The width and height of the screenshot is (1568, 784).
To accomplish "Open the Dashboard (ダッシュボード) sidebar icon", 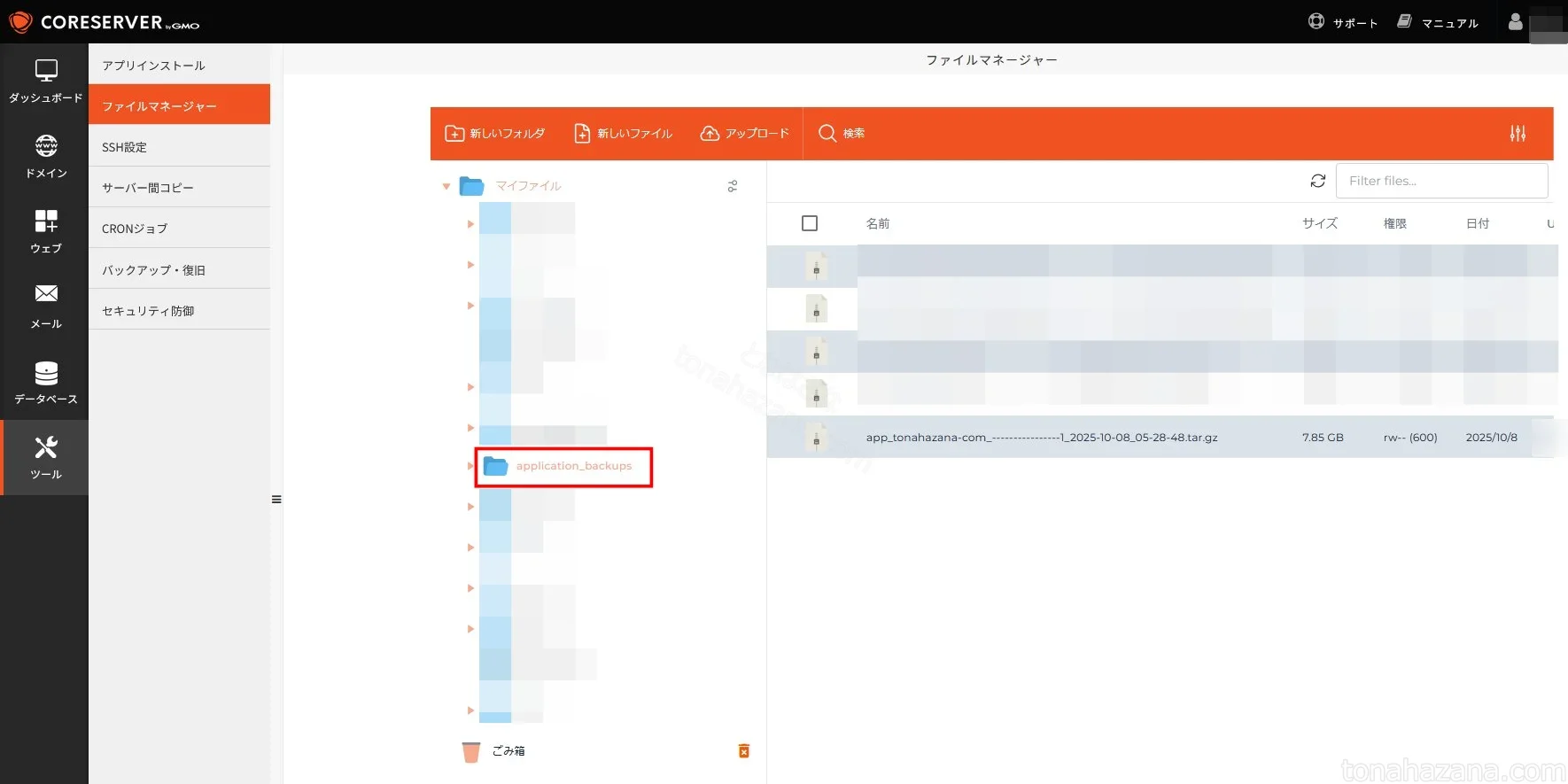I will pyautogui.click(x=45, y=81).
